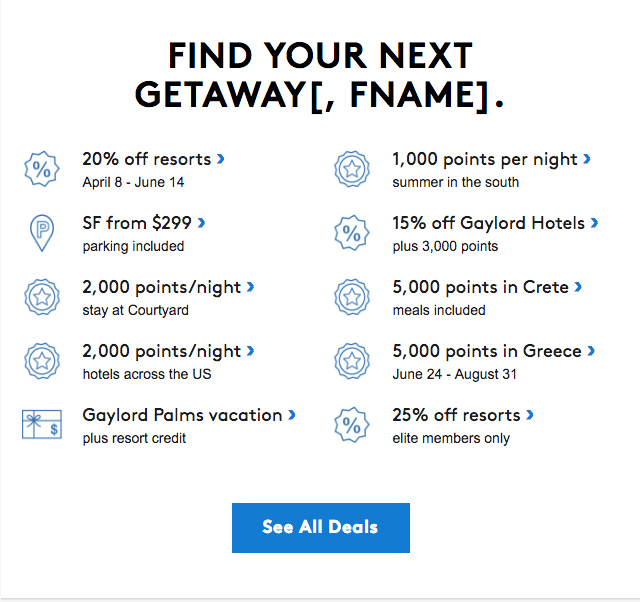
Task: Click the percent badge beside 15% off Gaylord Hotels
Action: (x=352, y=232)
